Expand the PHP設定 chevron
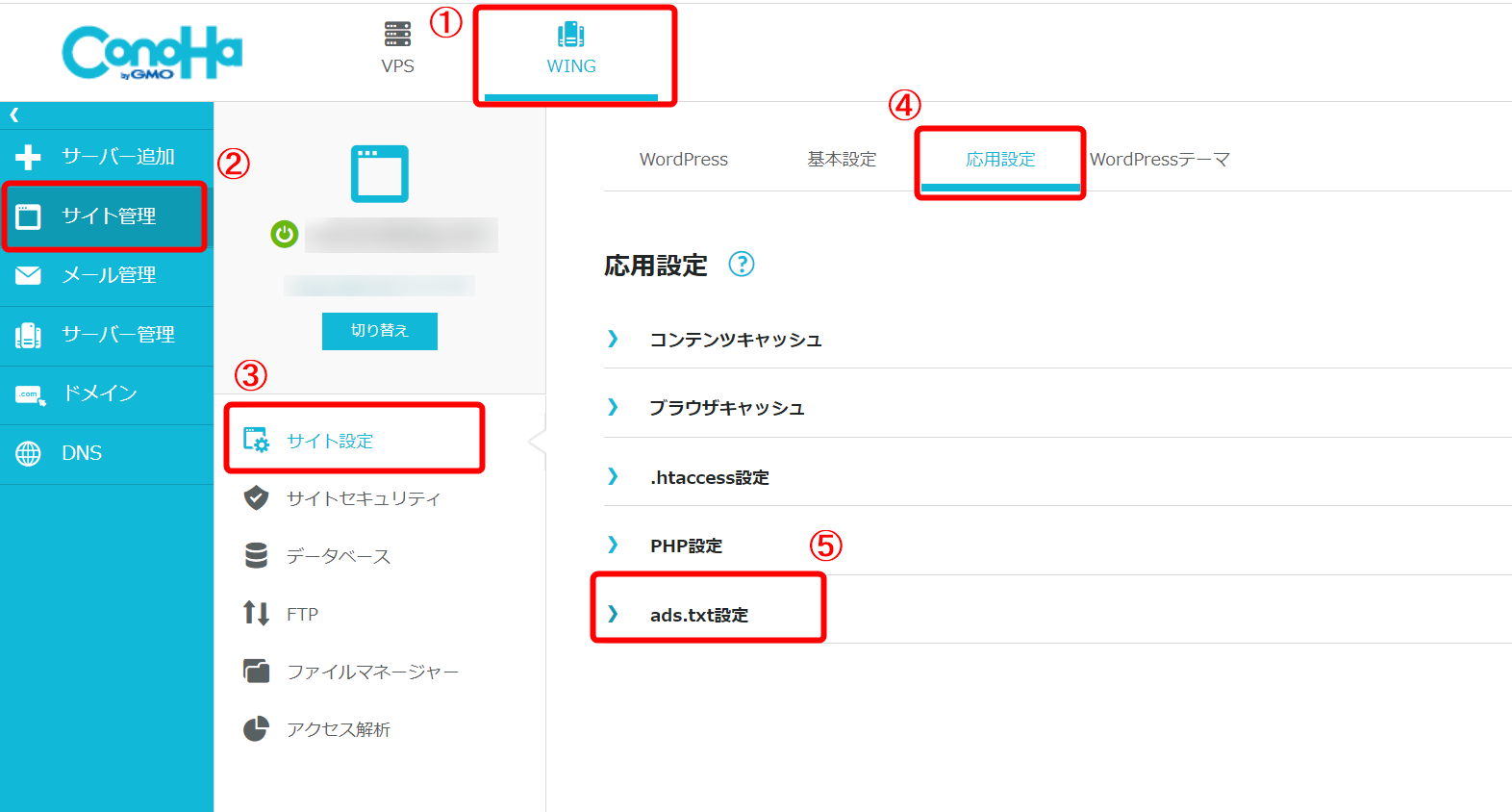 click(613, 545)
